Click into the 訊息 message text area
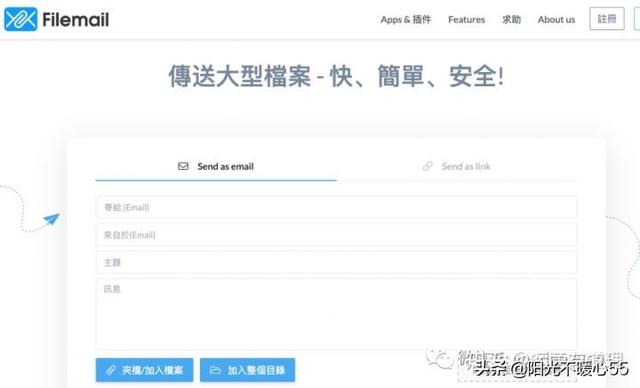640x388 pixels. tap(336, 314)
